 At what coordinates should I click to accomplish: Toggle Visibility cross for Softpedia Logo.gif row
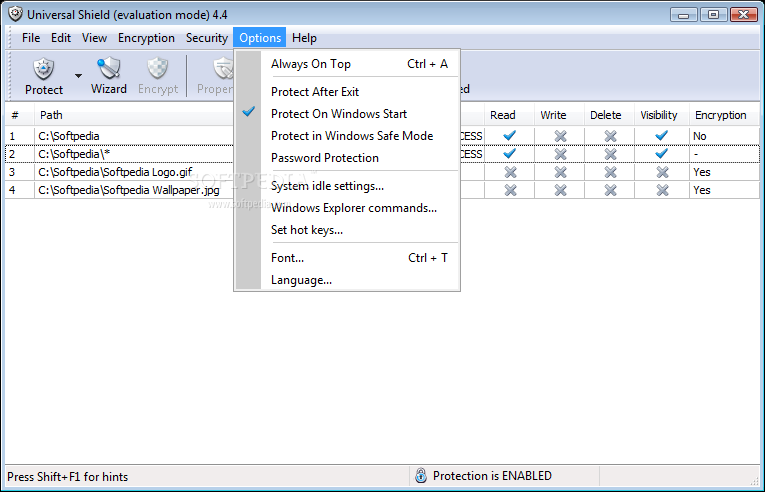(662, 172)
